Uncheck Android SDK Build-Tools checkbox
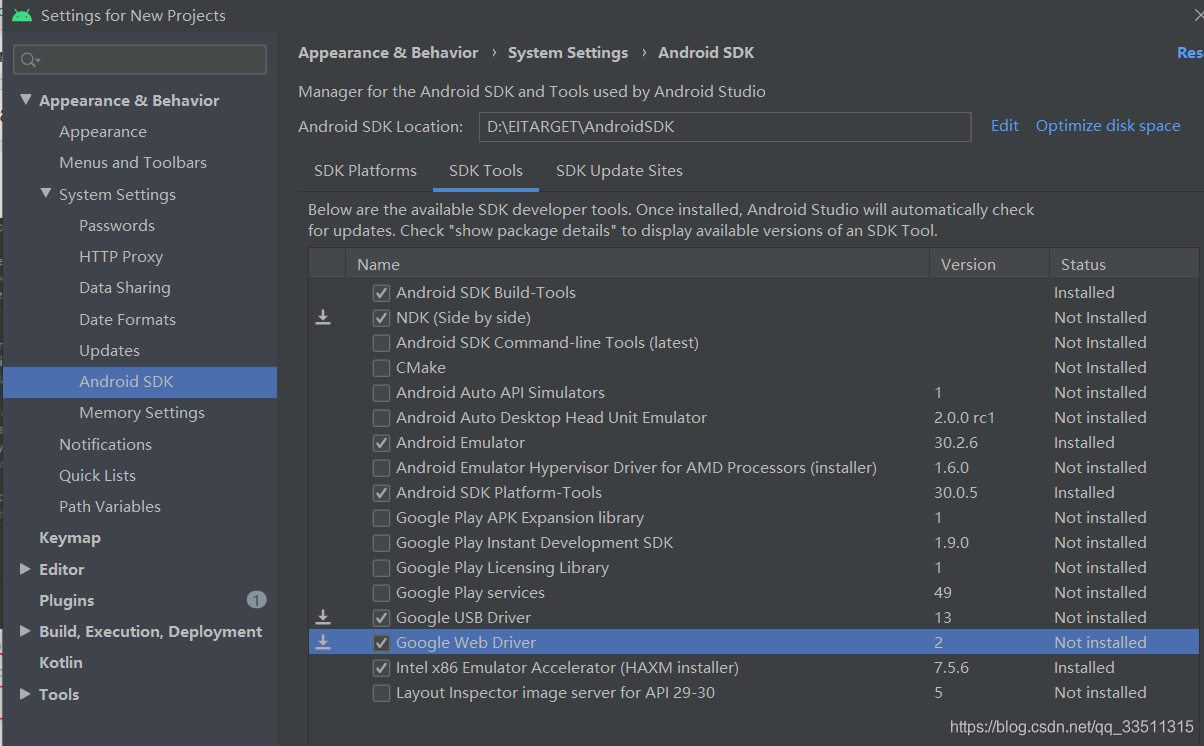1204x746 pixels. click(381, 293)
